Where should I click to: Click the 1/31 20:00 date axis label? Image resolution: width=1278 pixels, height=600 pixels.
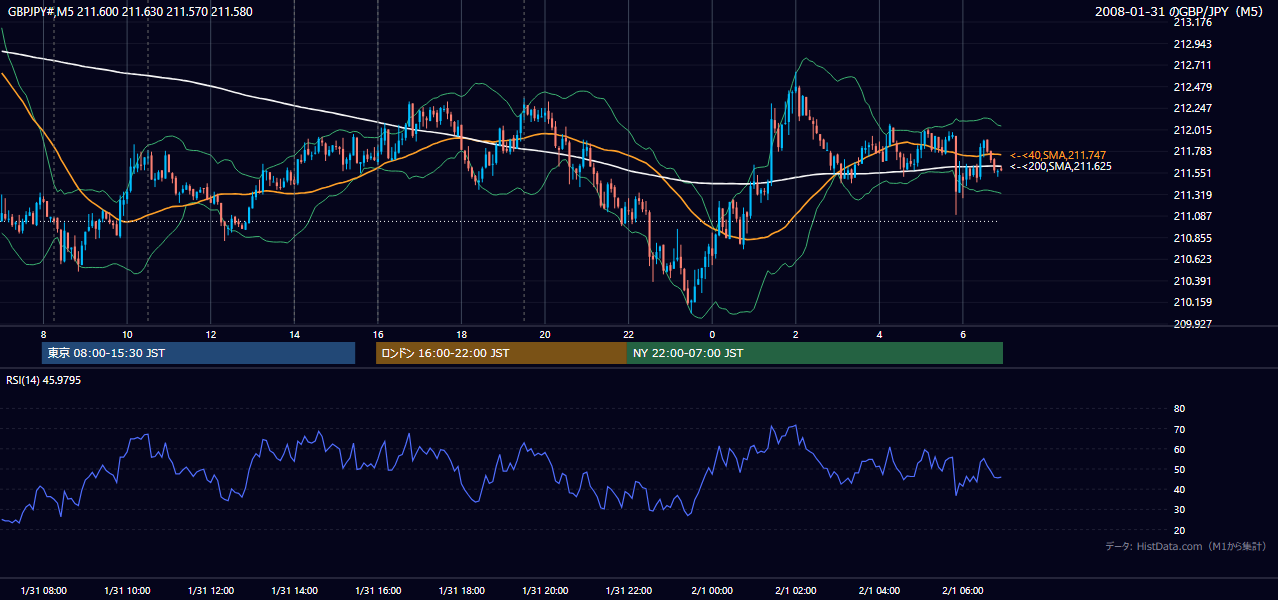tap(545, 591)
